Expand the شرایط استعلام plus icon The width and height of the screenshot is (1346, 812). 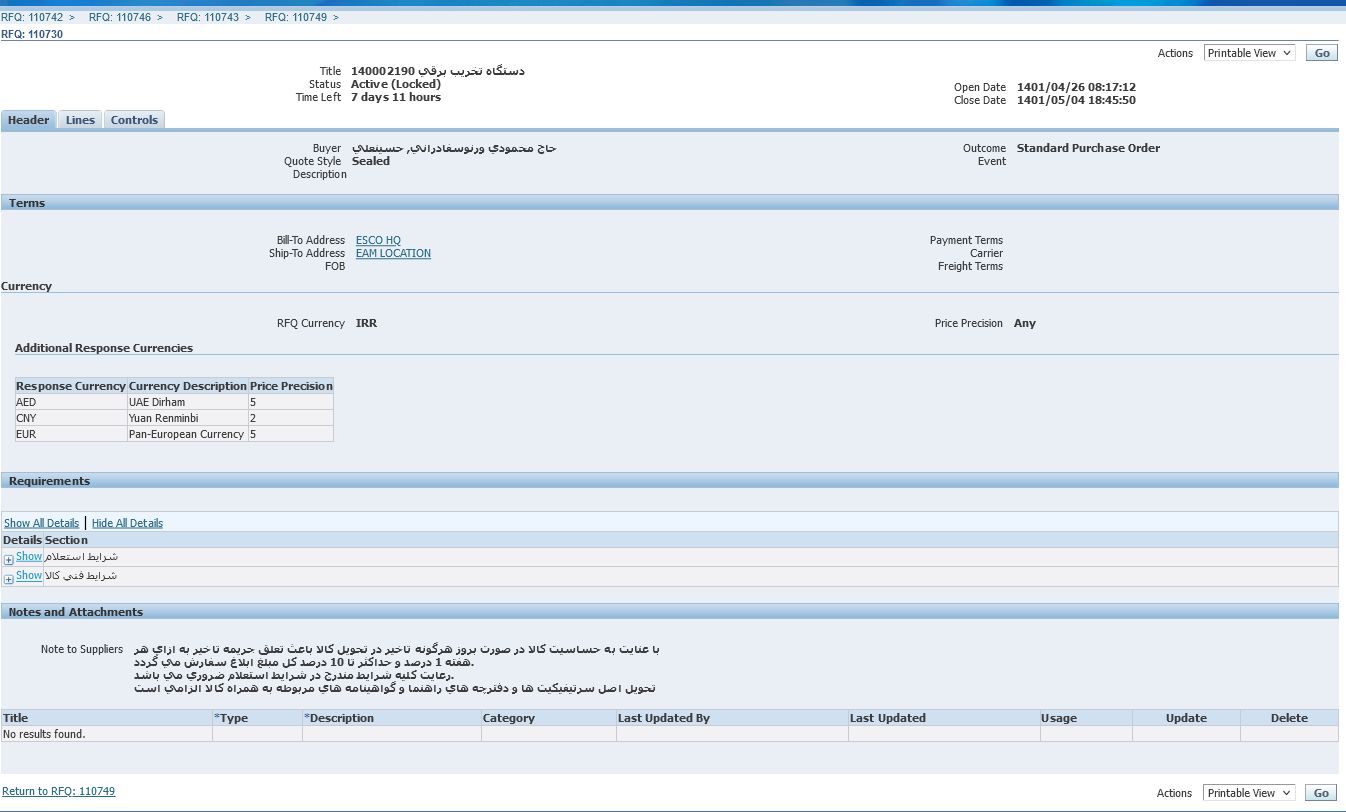click(9, 560)
